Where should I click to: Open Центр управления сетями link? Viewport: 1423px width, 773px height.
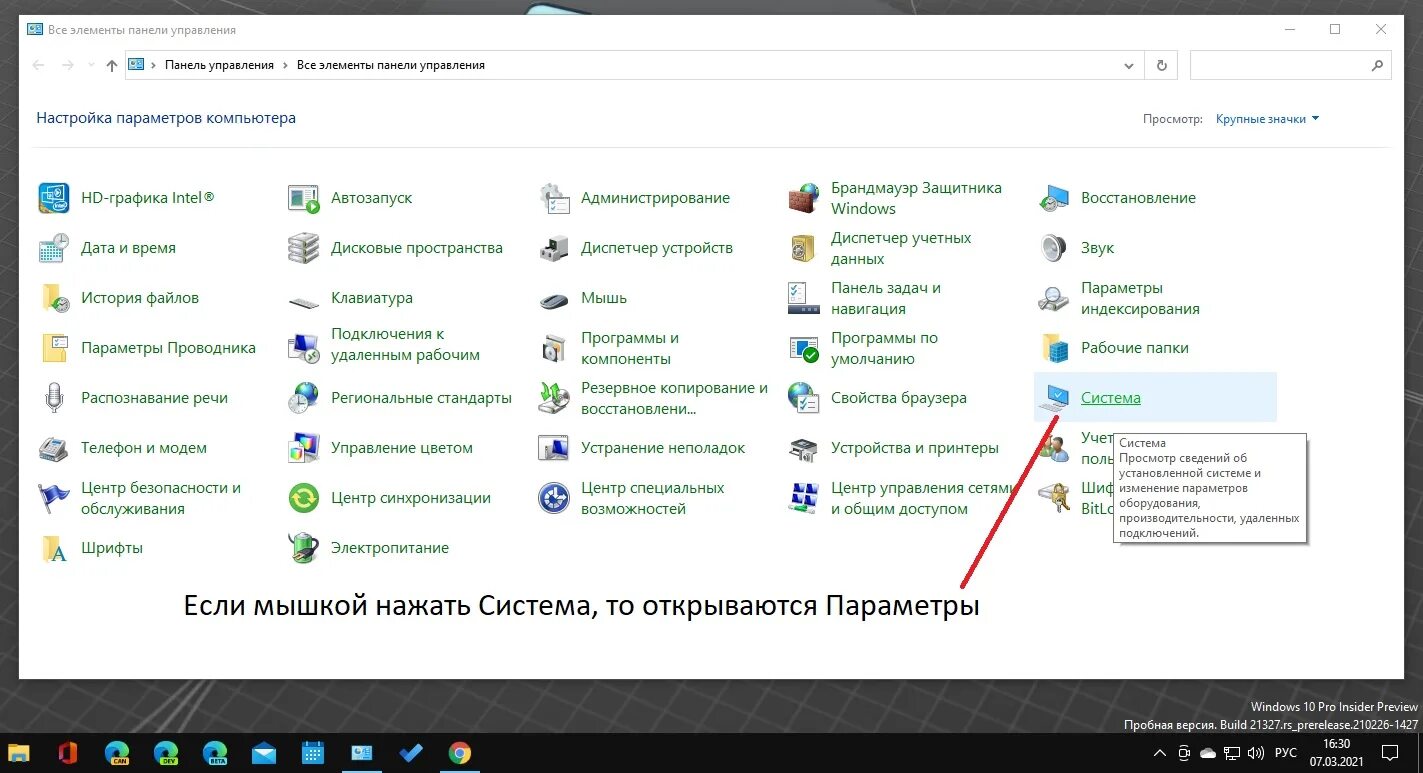(923, 498)
